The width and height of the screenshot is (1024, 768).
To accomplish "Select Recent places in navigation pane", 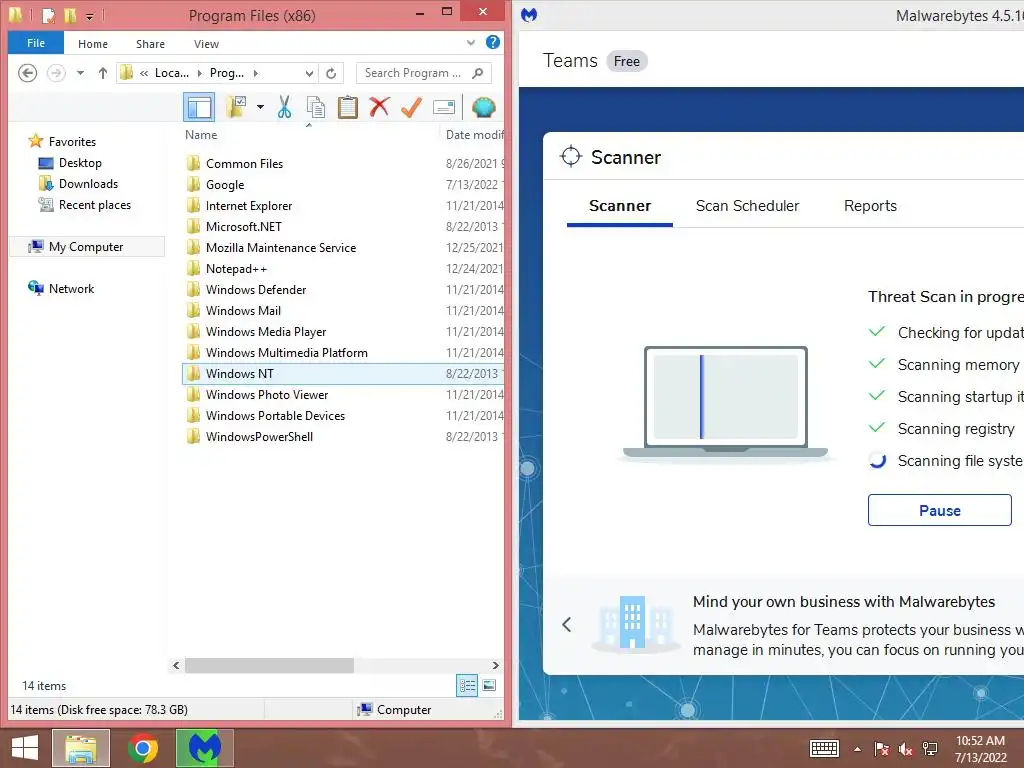I will 95,204.
